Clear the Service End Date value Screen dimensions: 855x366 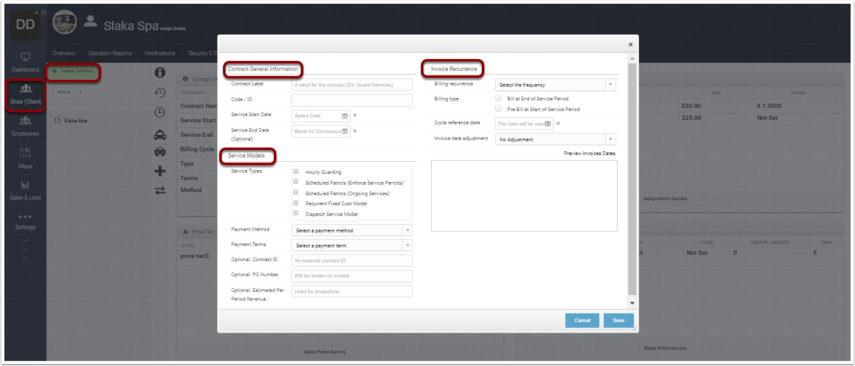tap(354, 131)
